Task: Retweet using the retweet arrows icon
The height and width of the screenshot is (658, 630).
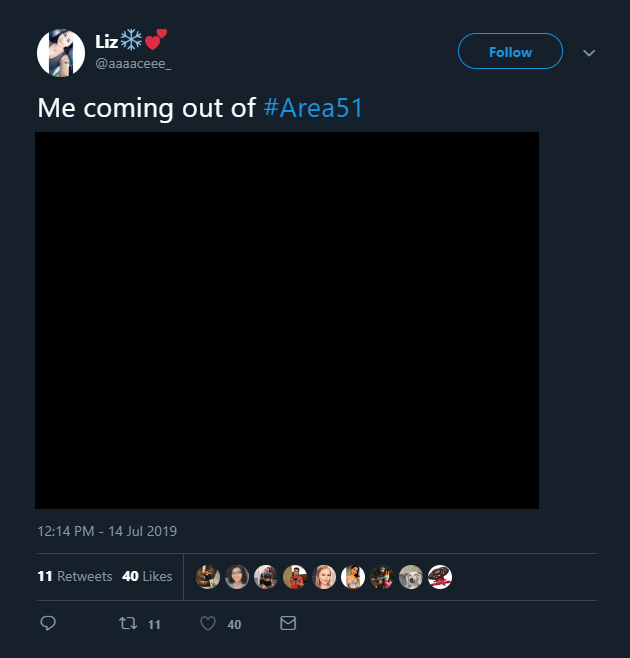Action: pos(128,623)
